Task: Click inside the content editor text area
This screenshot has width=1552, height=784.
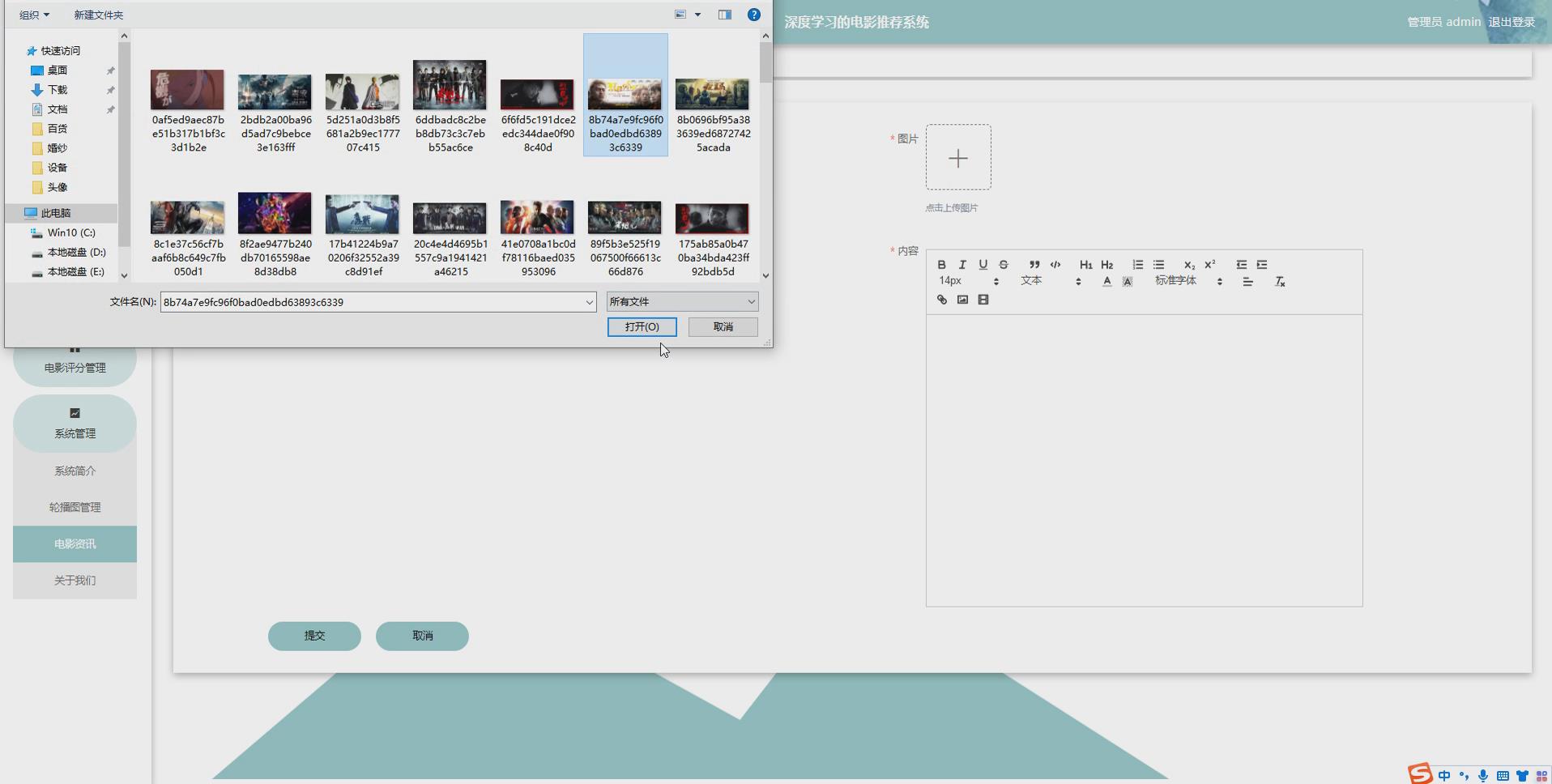Action: [x=1144, y=459]
